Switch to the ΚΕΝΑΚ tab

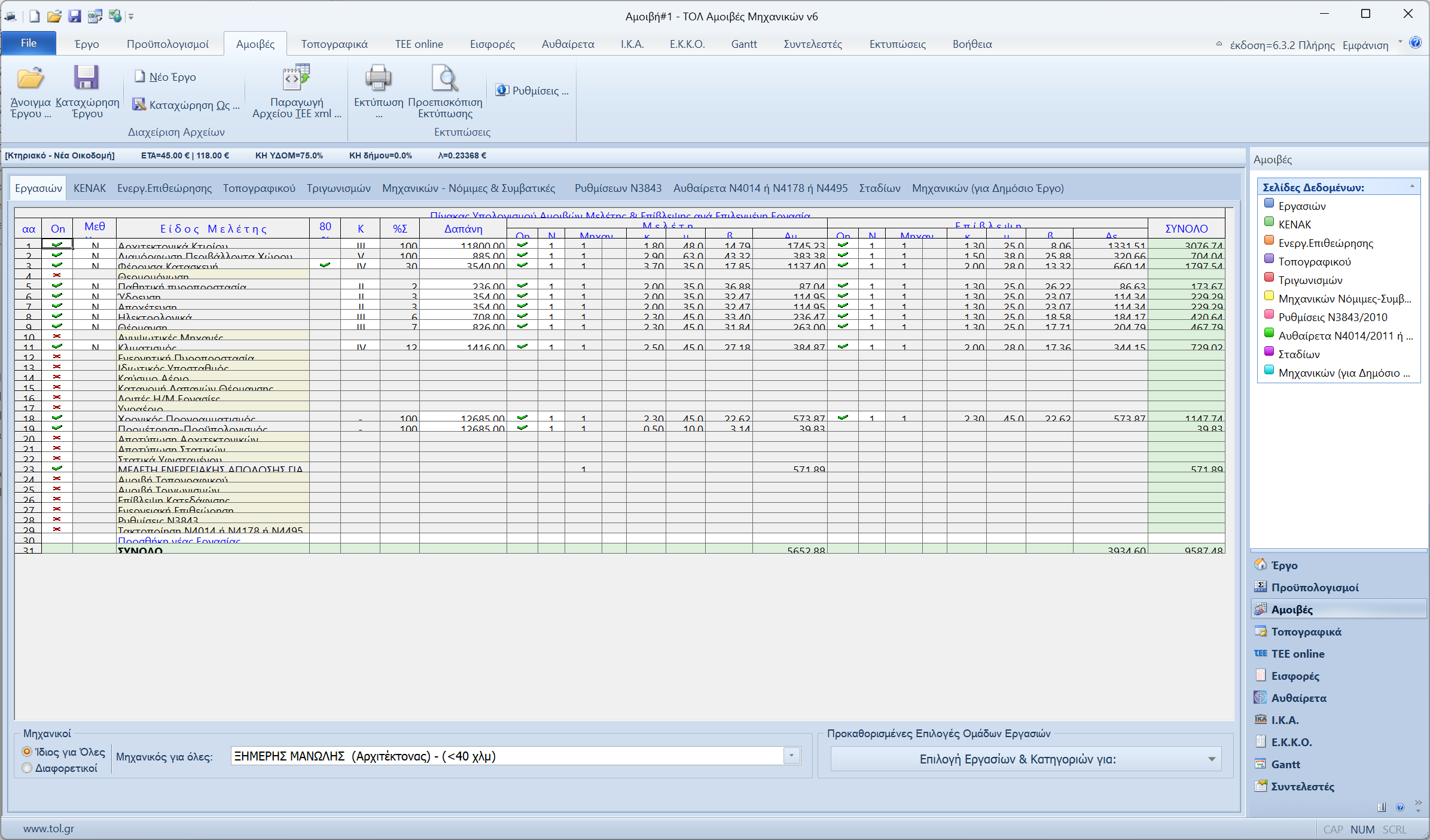(x=90, y=188)
